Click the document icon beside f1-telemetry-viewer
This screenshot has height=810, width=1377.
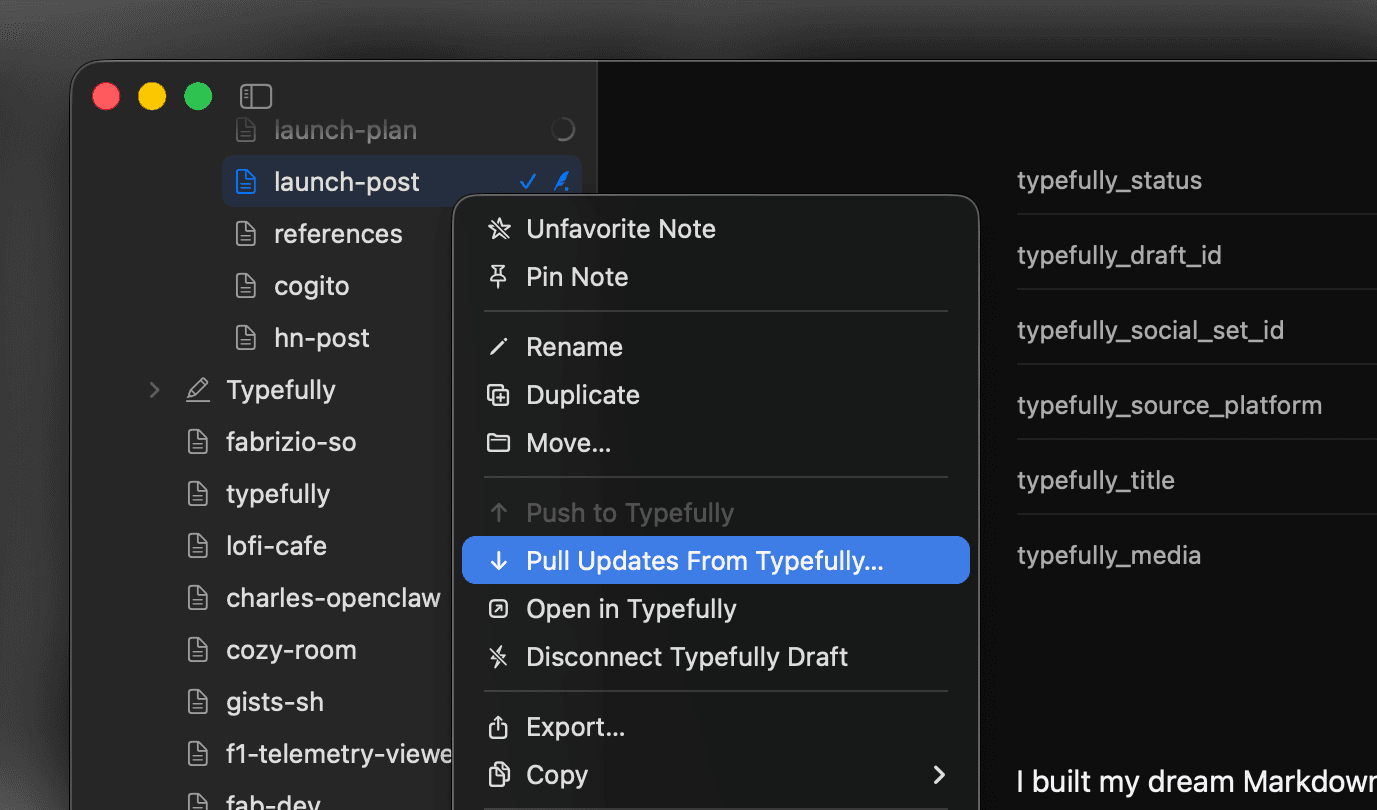point(198,754)
